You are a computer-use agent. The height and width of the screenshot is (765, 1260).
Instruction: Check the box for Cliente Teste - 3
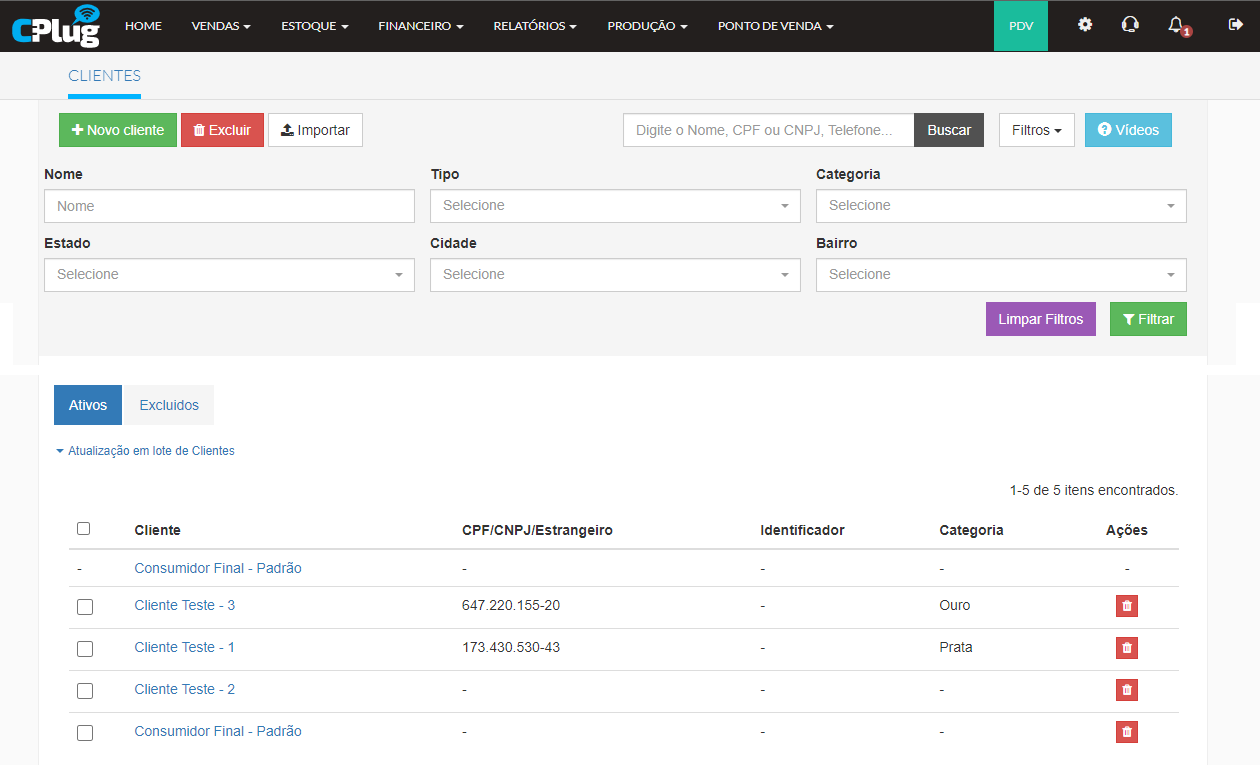pos(85,607)
